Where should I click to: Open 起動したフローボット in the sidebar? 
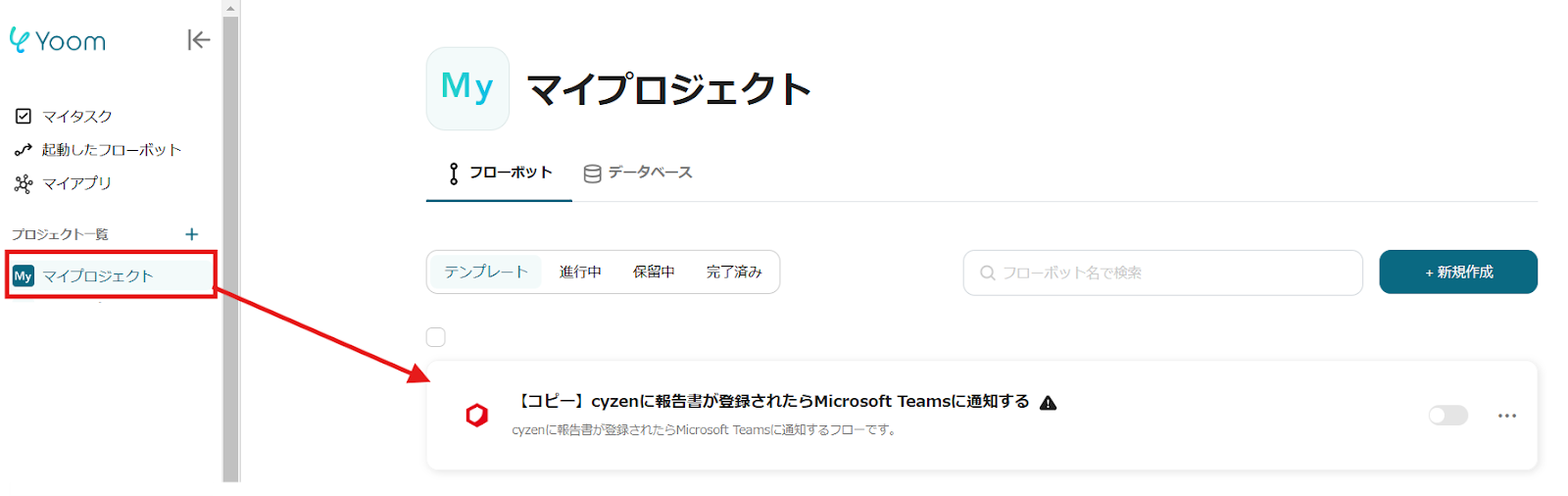click(x=112, y=149)
